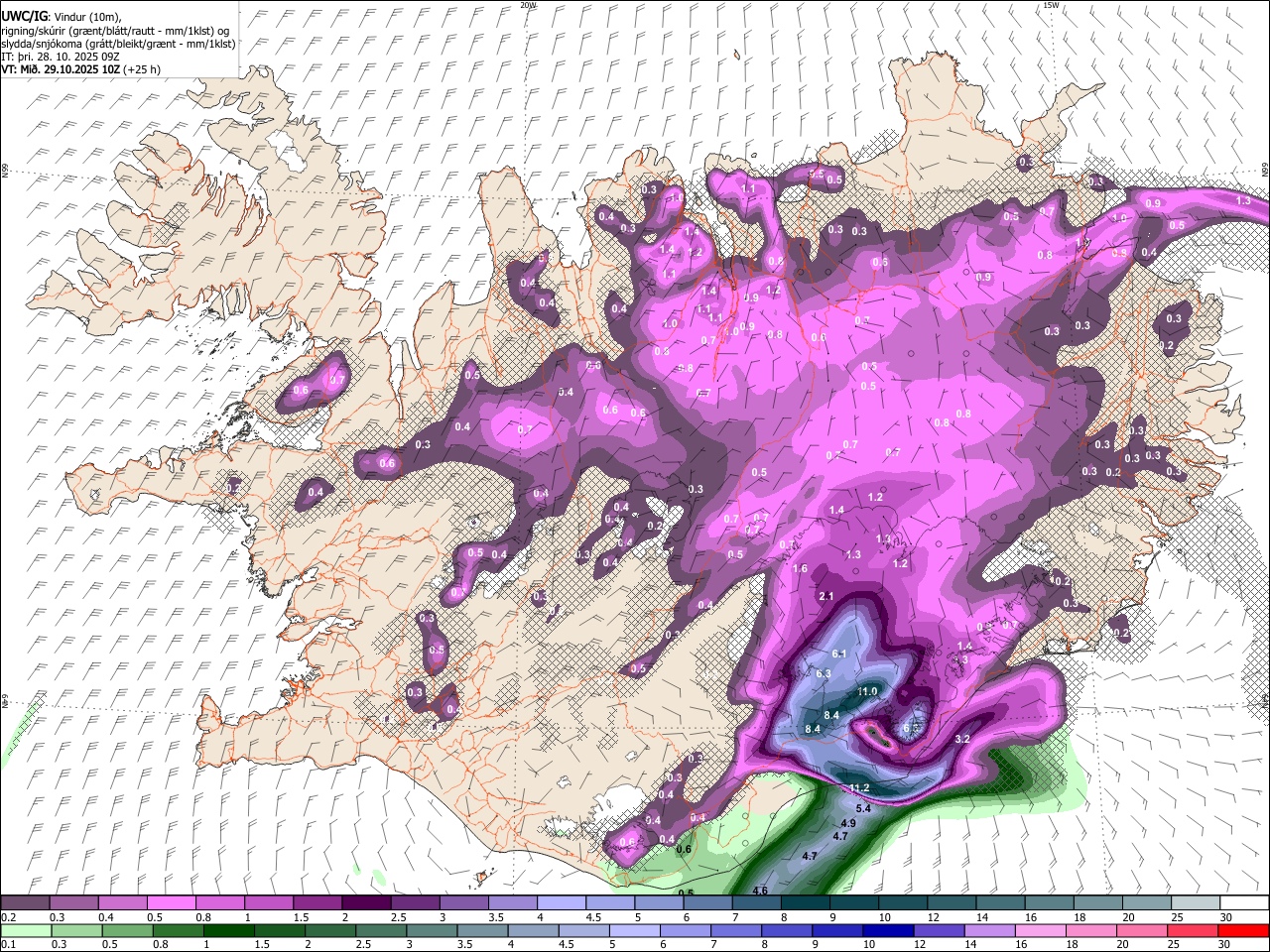
Task: Click the '1.6' value on the map
Action: coord(800,569)
